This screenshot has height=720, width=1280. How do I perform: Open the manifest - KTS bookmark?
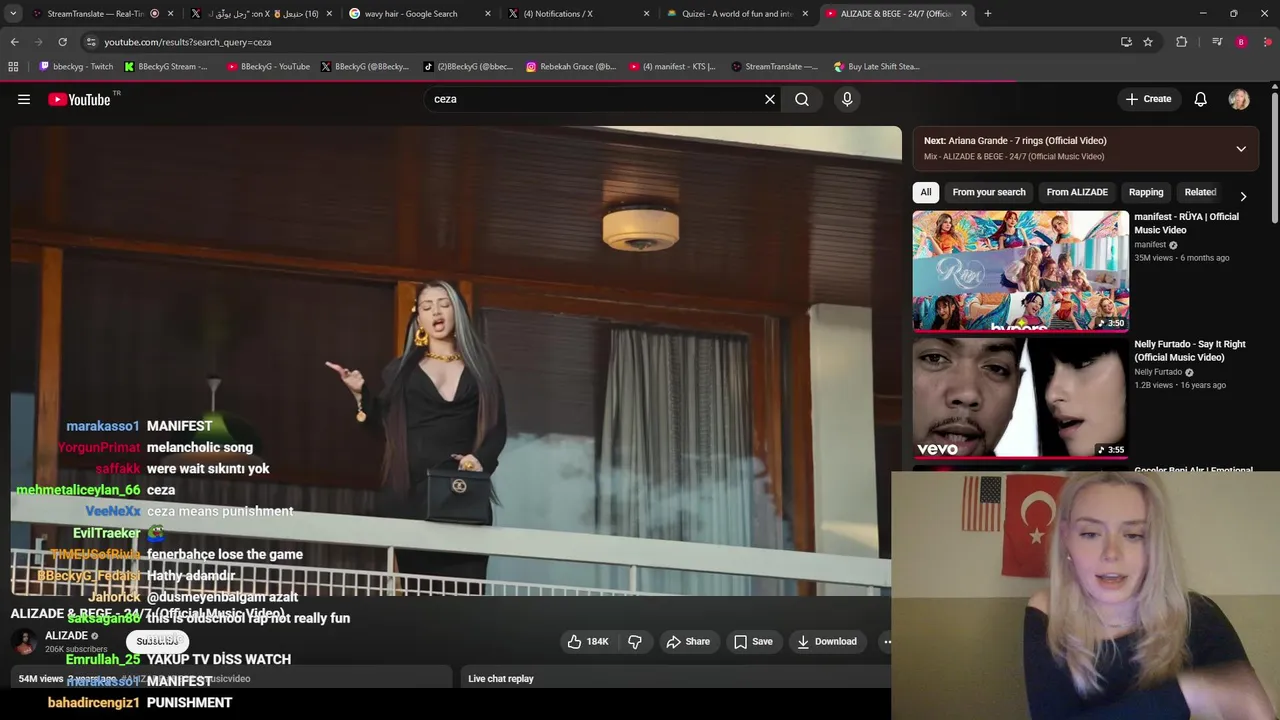(x=673, y=67)
